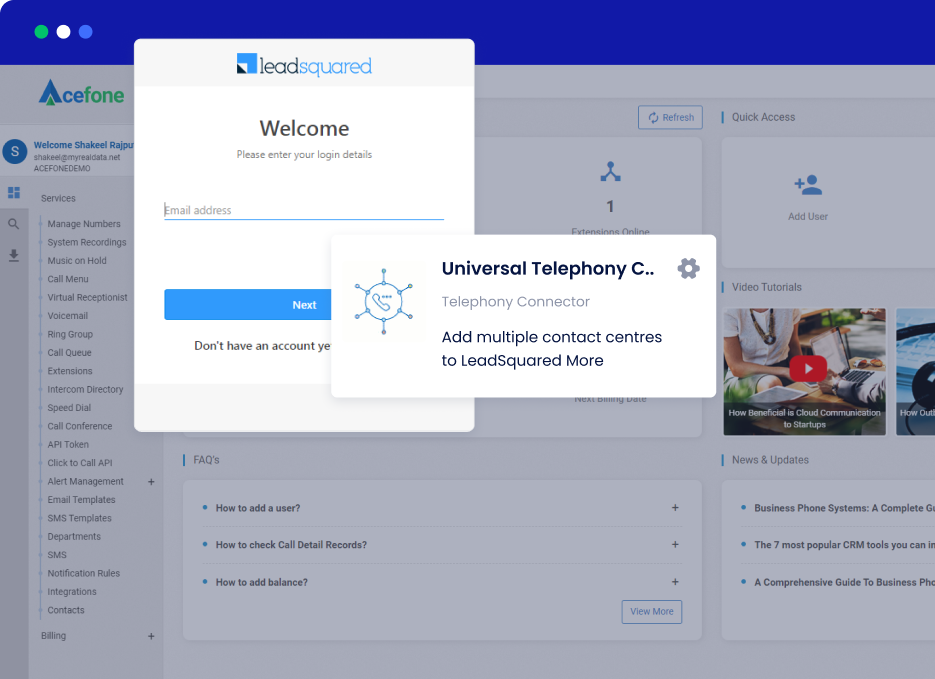Click the blue window control dot
This screenshot has width=935, height=679.
(85, 32)
